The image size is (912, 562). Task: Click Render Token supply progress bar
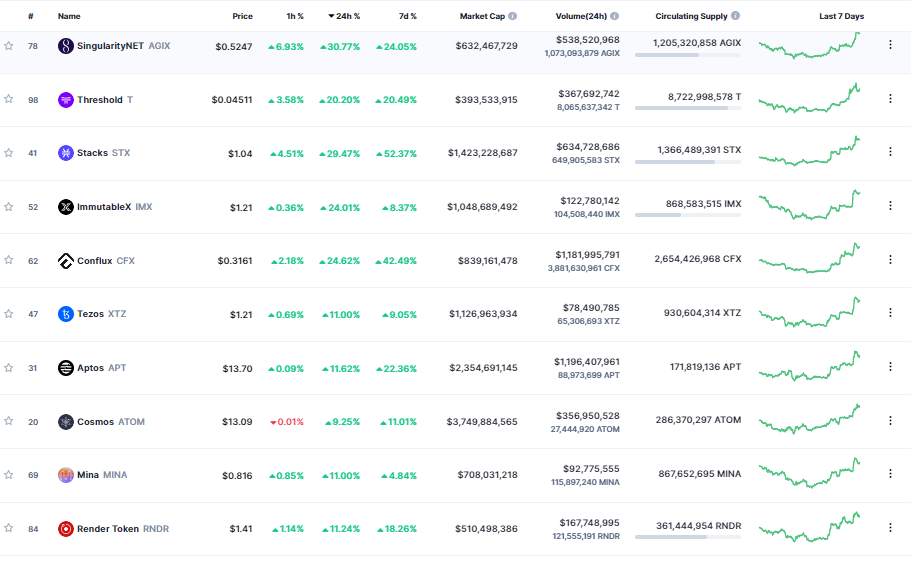[x=688, y=538]
